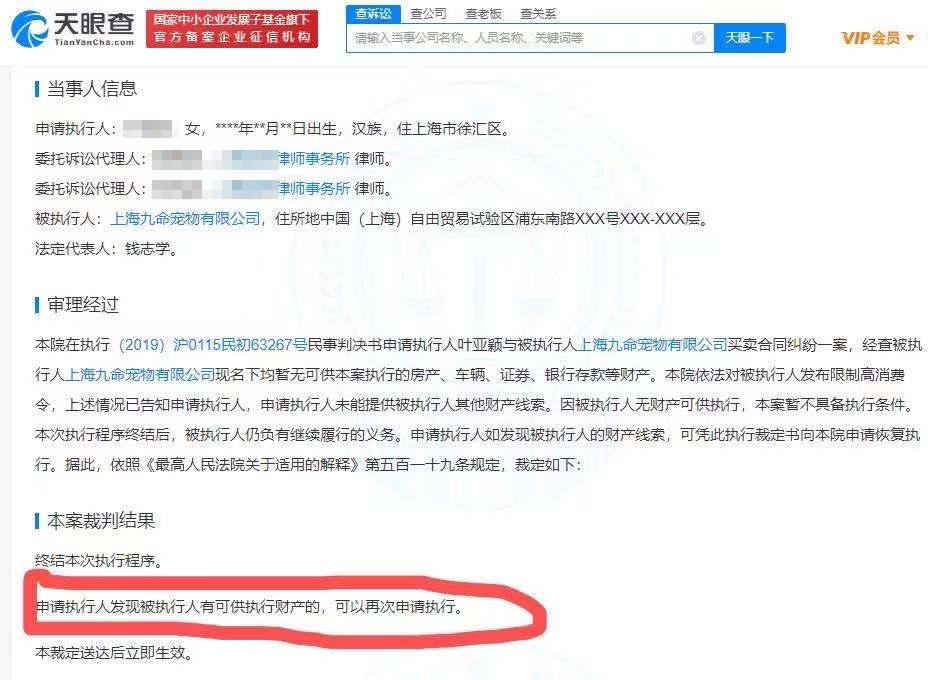Switch to the 查老板 tab
928x680 pixels.
click(x=483, y=14)
